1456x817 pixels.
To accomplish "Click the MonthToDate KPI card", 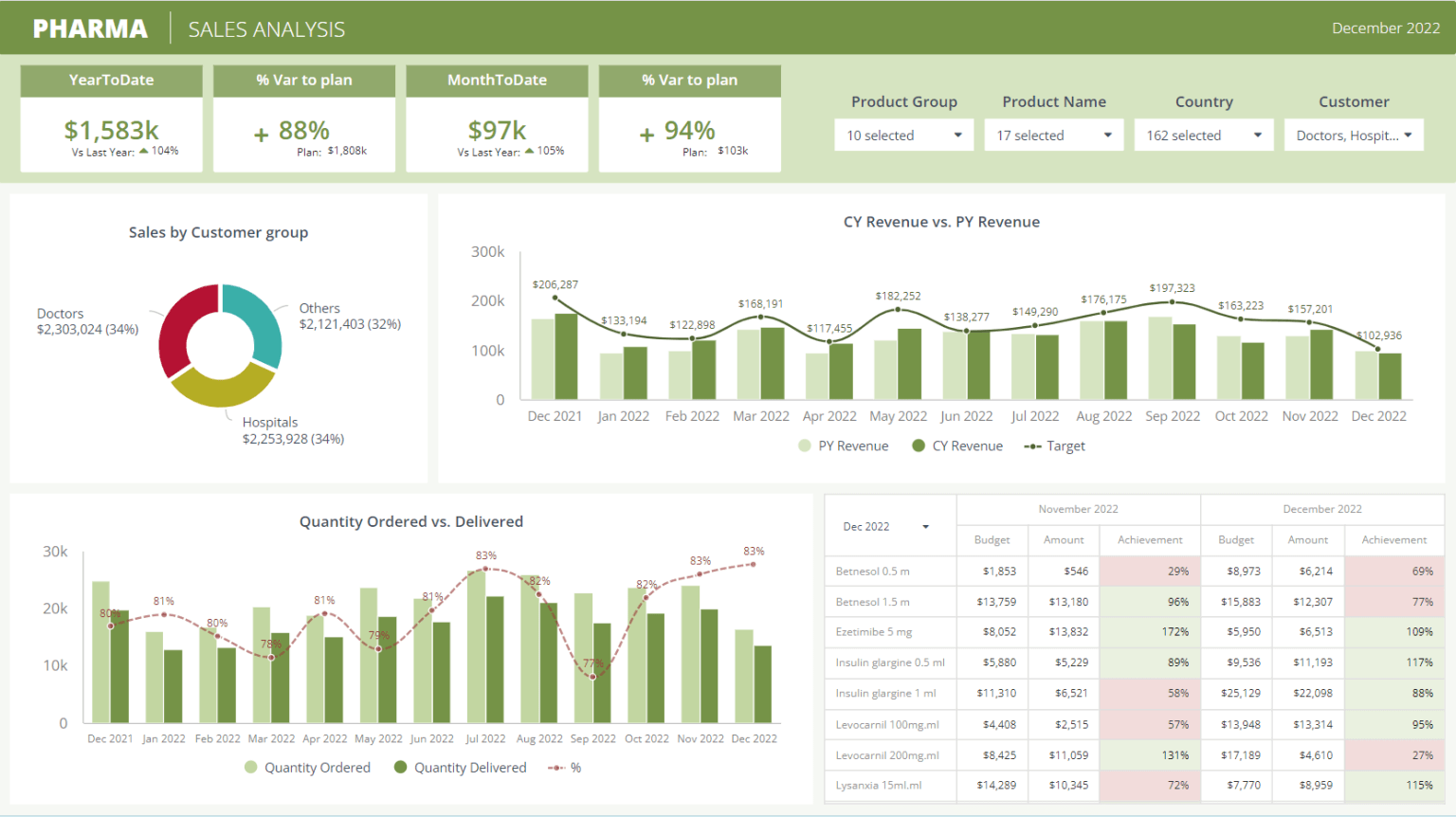I will (497, 118).
